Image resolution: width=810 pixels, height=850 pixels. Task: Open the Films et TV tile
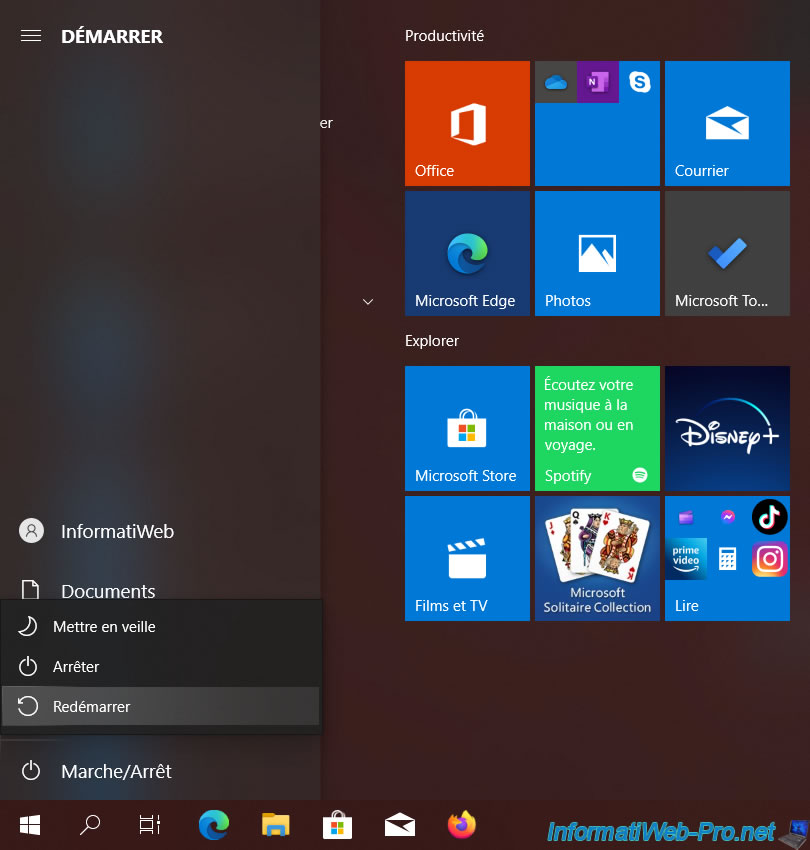(467, 558)
